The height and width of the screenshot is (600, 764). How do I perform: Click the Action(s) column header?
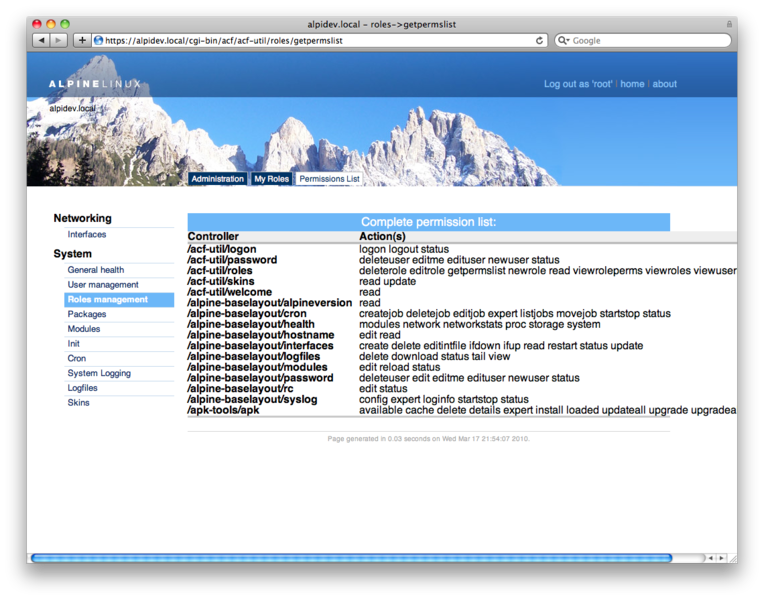(382, 236)
